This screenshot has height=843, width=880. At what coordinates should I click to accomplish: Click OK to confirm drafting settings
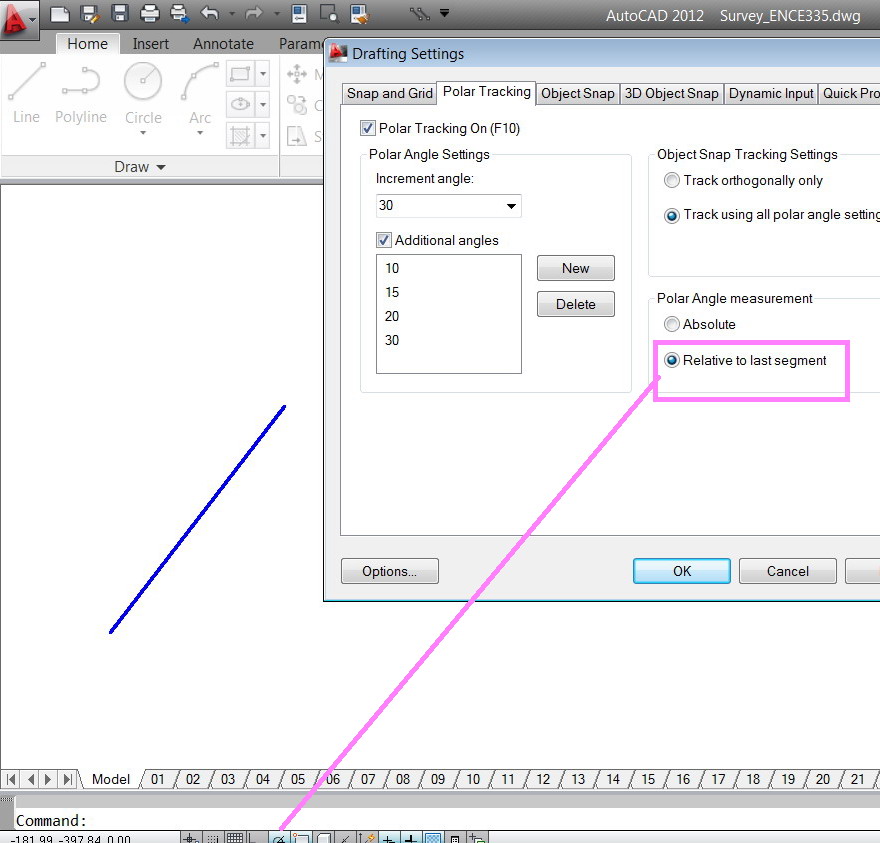(x=681, y=570)
